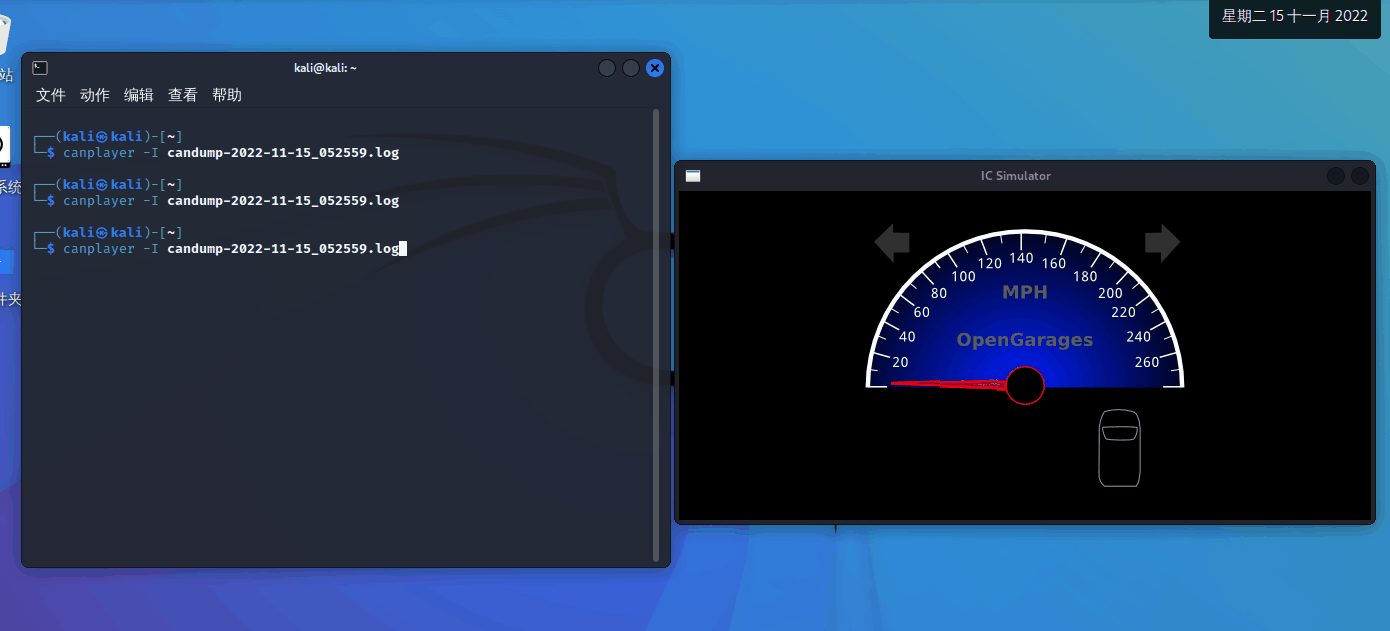The height and width of the screenshot is (631, 1390).
Task: Click the trash desktop icon at the left edge
Action: tap(5, 35)
